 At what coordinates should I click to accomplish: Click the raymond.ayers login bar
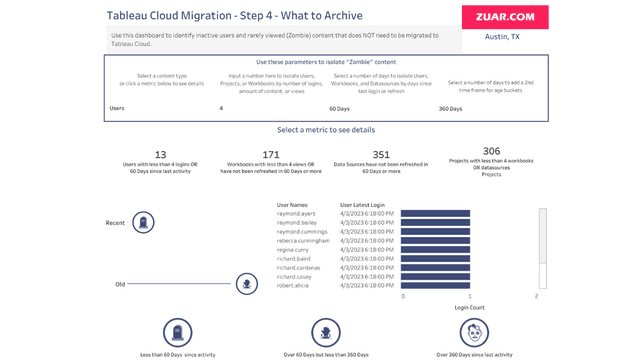pyautogui.click(x=435, y=214)
